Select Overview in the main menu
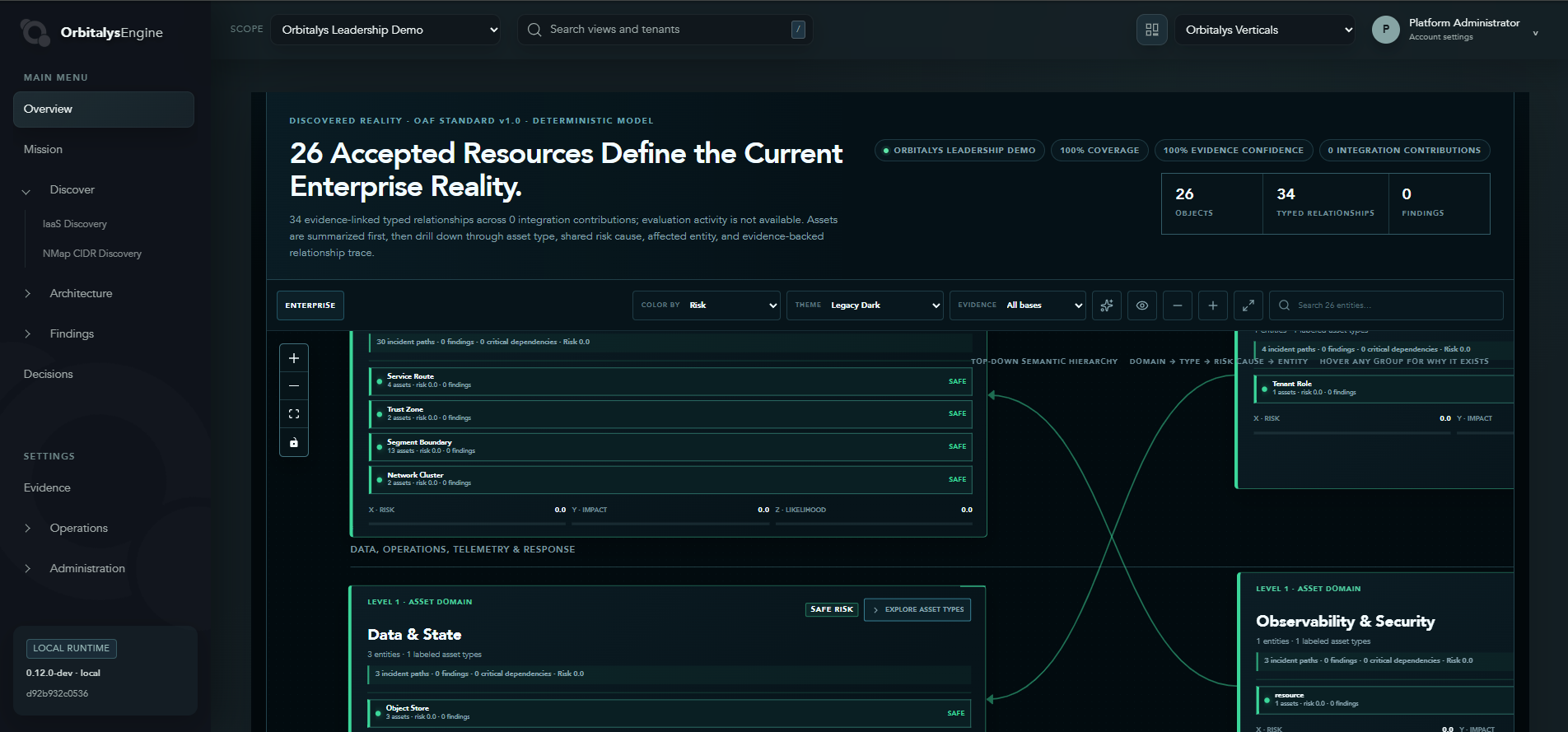The height and width of the screenshot is (732, 1568). coord(104,110)
